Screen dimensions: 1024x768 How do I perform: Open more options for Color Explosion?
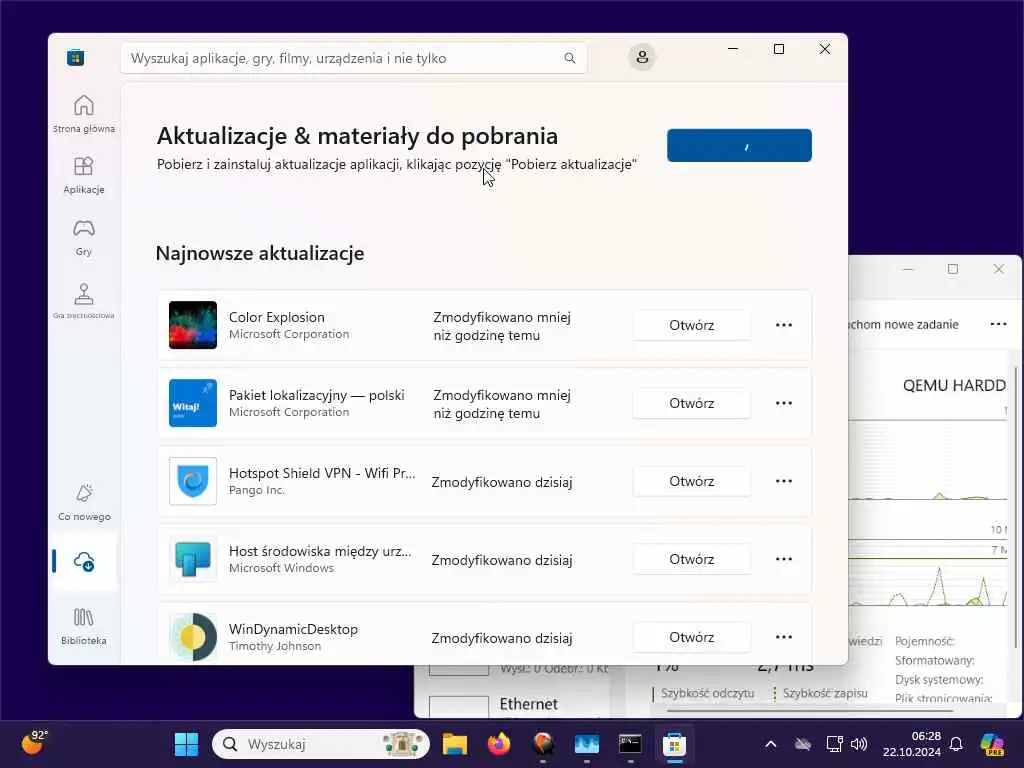point(784,325)
